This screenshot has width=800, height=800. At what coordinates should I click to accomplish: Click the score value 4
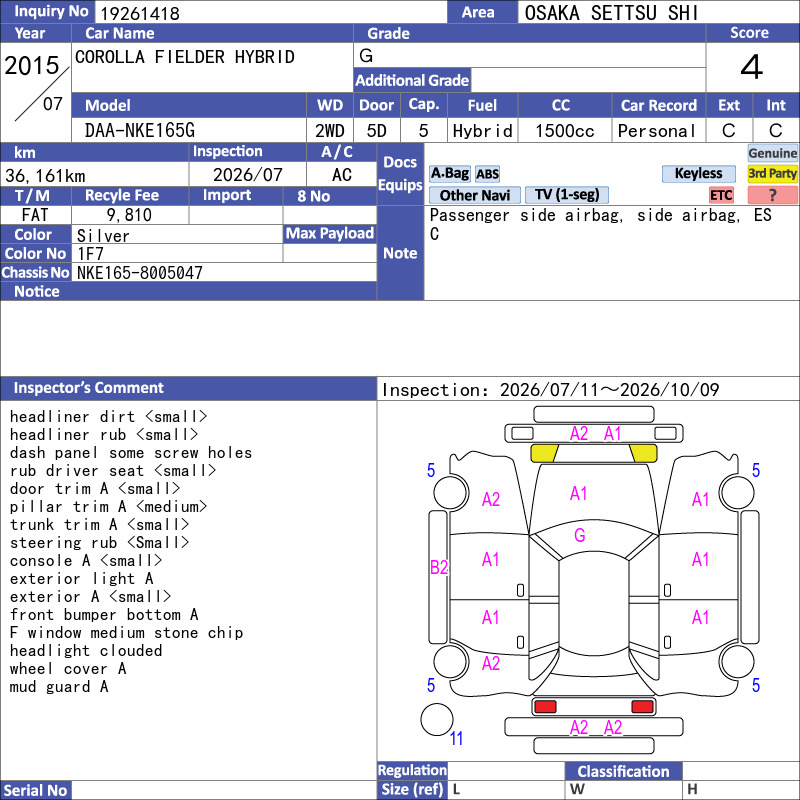click(752, 67)
